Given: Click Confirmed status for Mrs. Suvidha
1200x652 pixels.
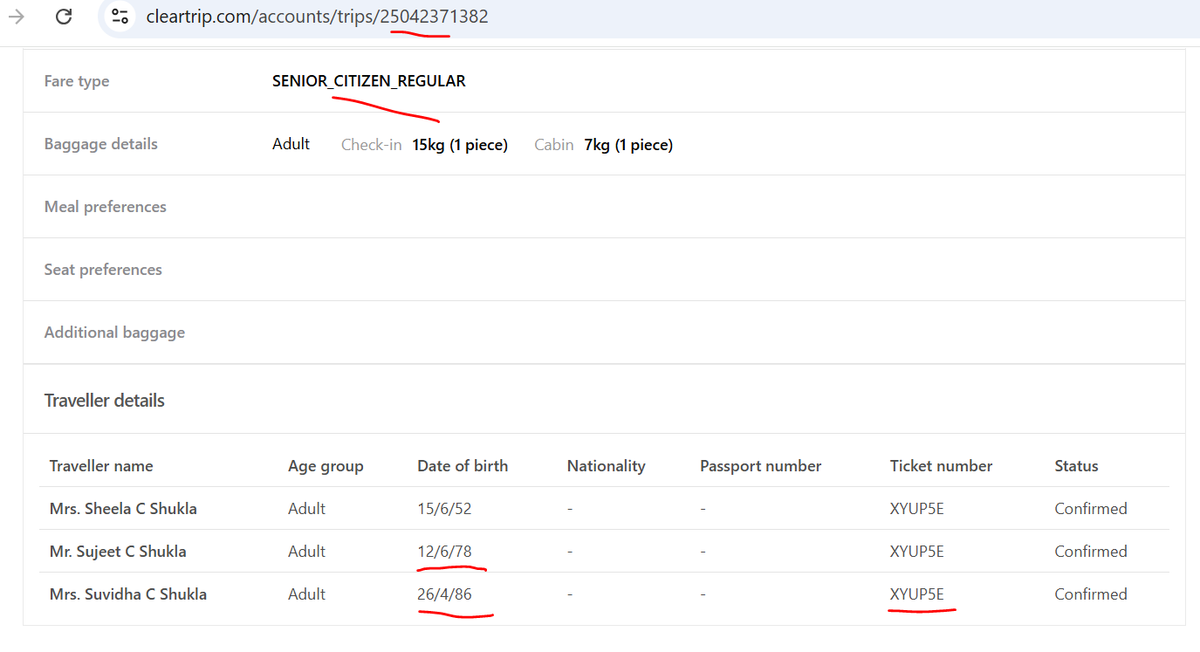Looking at the screenshot, I should pyautogui.click(x=1091, y=595).
